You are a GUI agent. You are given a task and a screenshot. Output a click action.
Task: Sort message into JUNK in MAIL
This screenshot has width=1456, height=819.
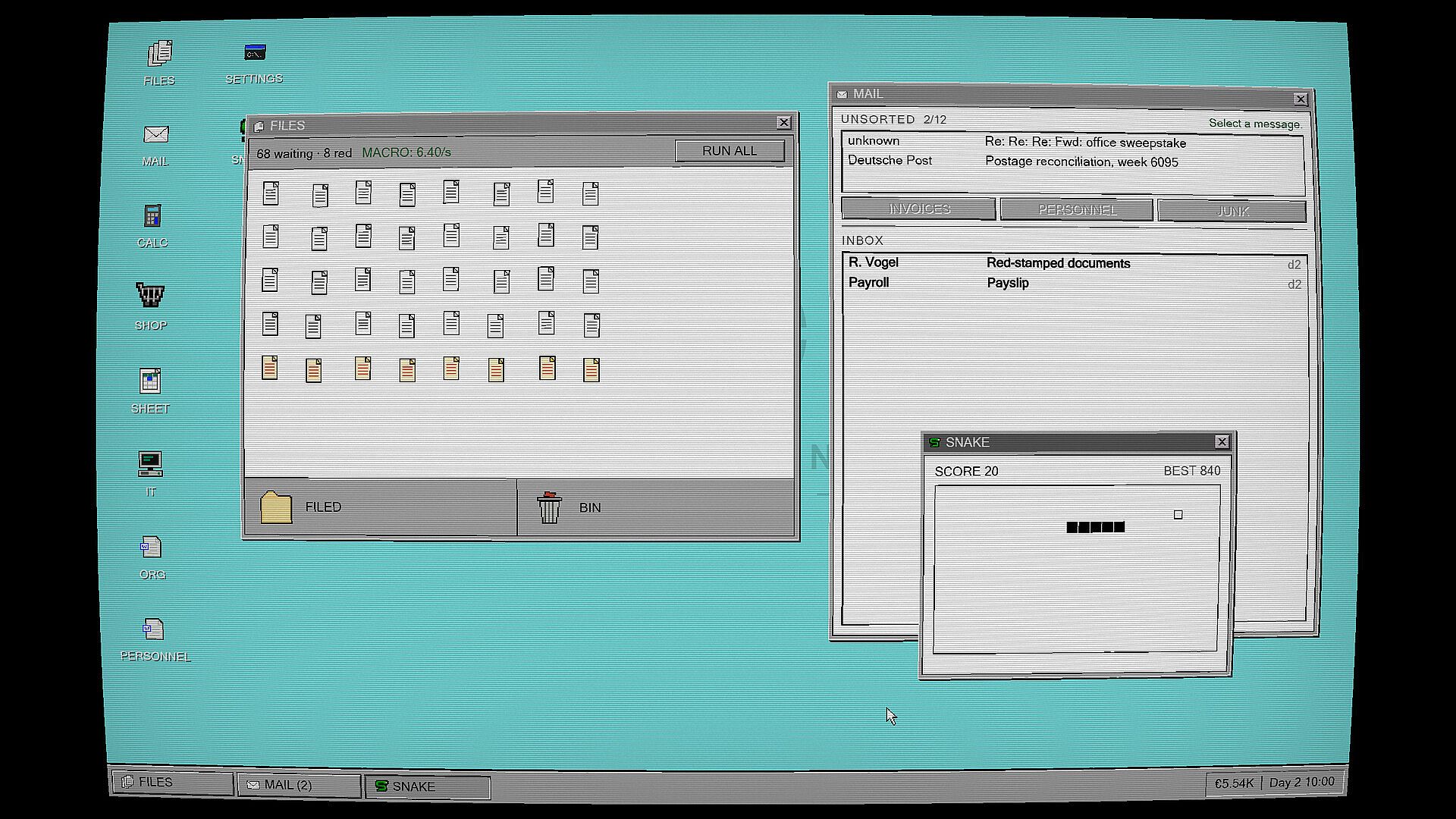click(1232, 212)
